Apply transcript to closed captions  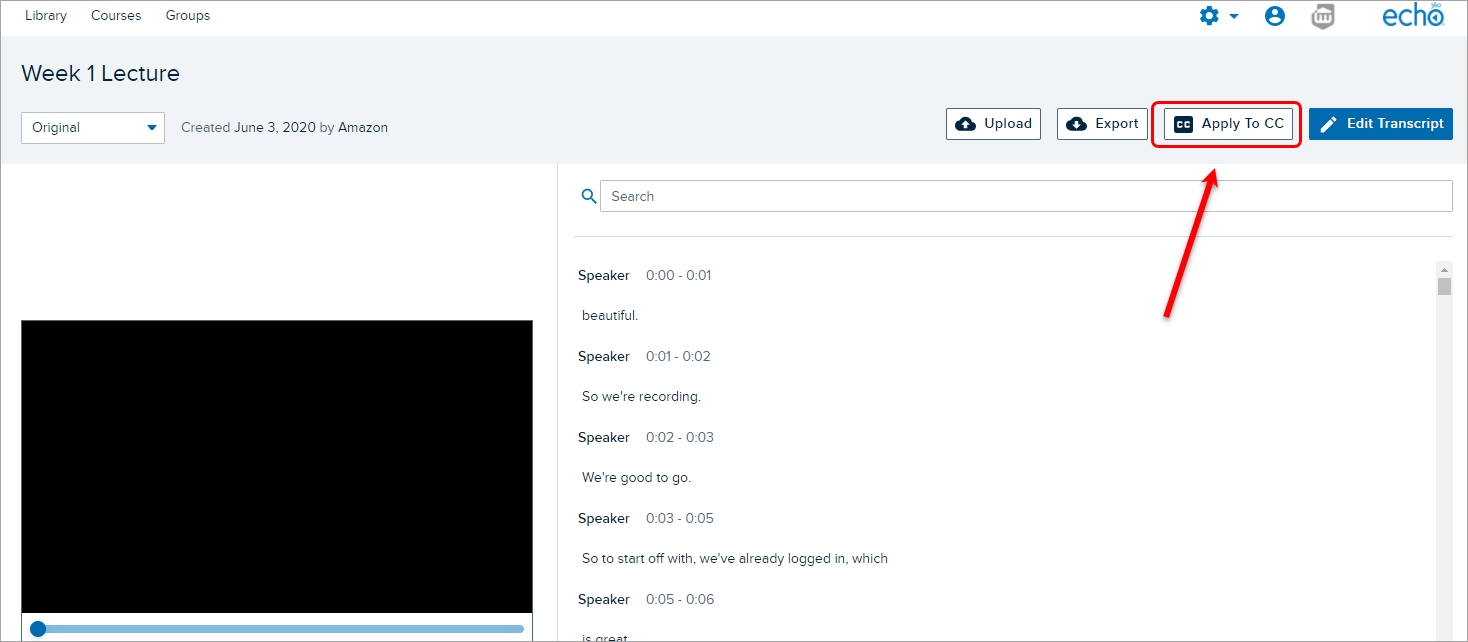(x=1228, y=124)
